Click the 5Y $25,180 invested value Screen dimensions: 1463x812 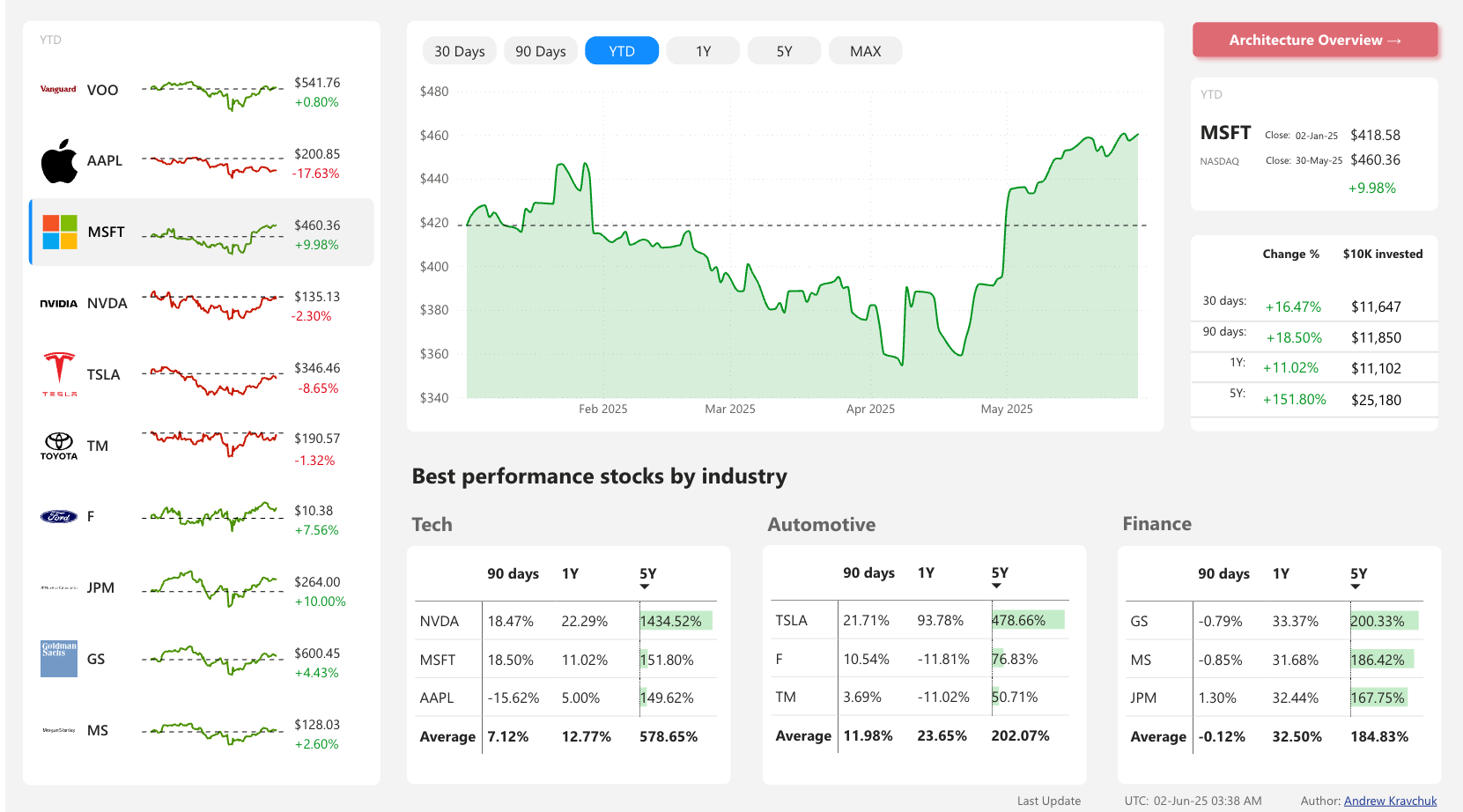click(1376, 400)
